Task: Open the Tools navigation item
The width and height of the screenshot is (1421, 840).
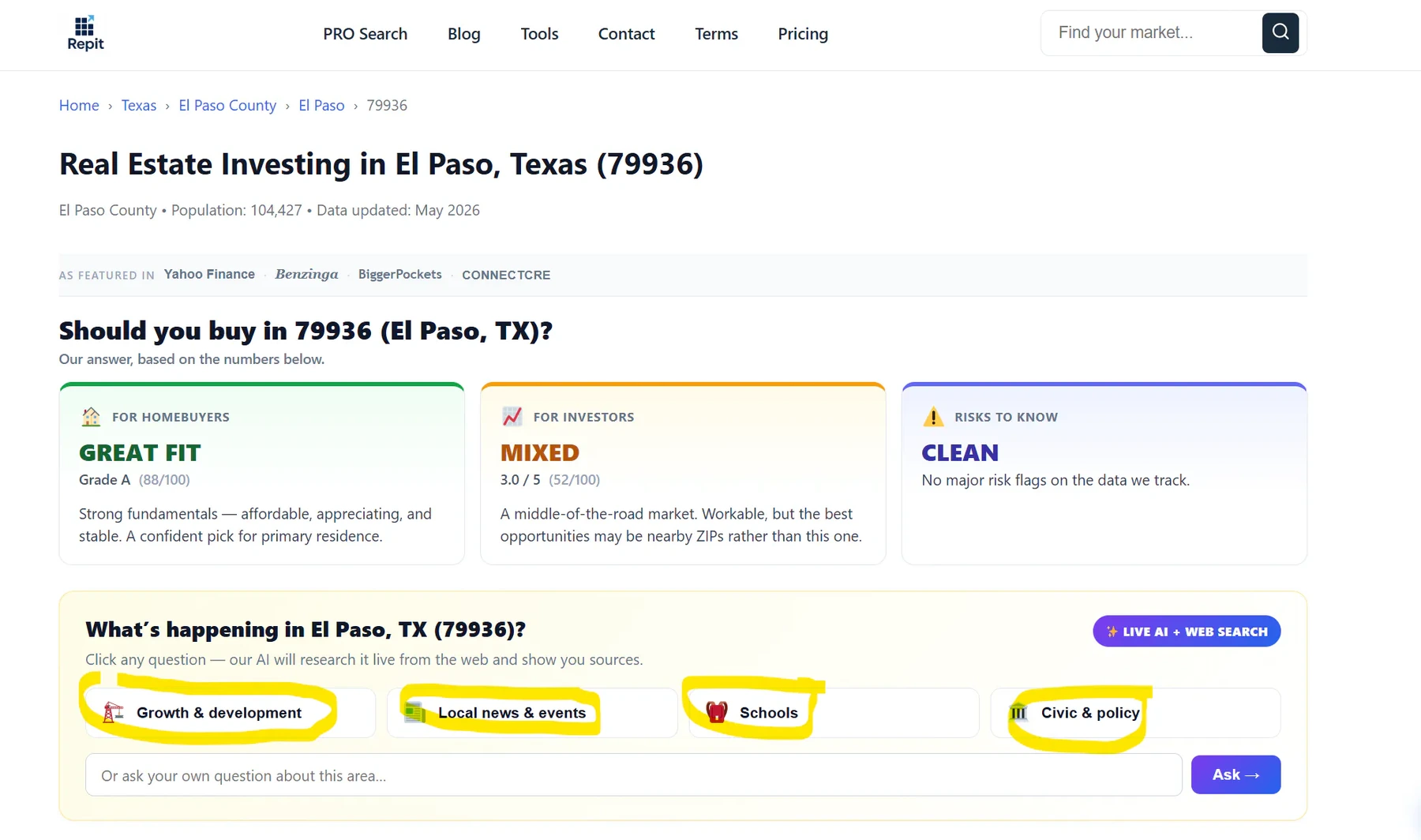Action: click(x=539, y=34)
